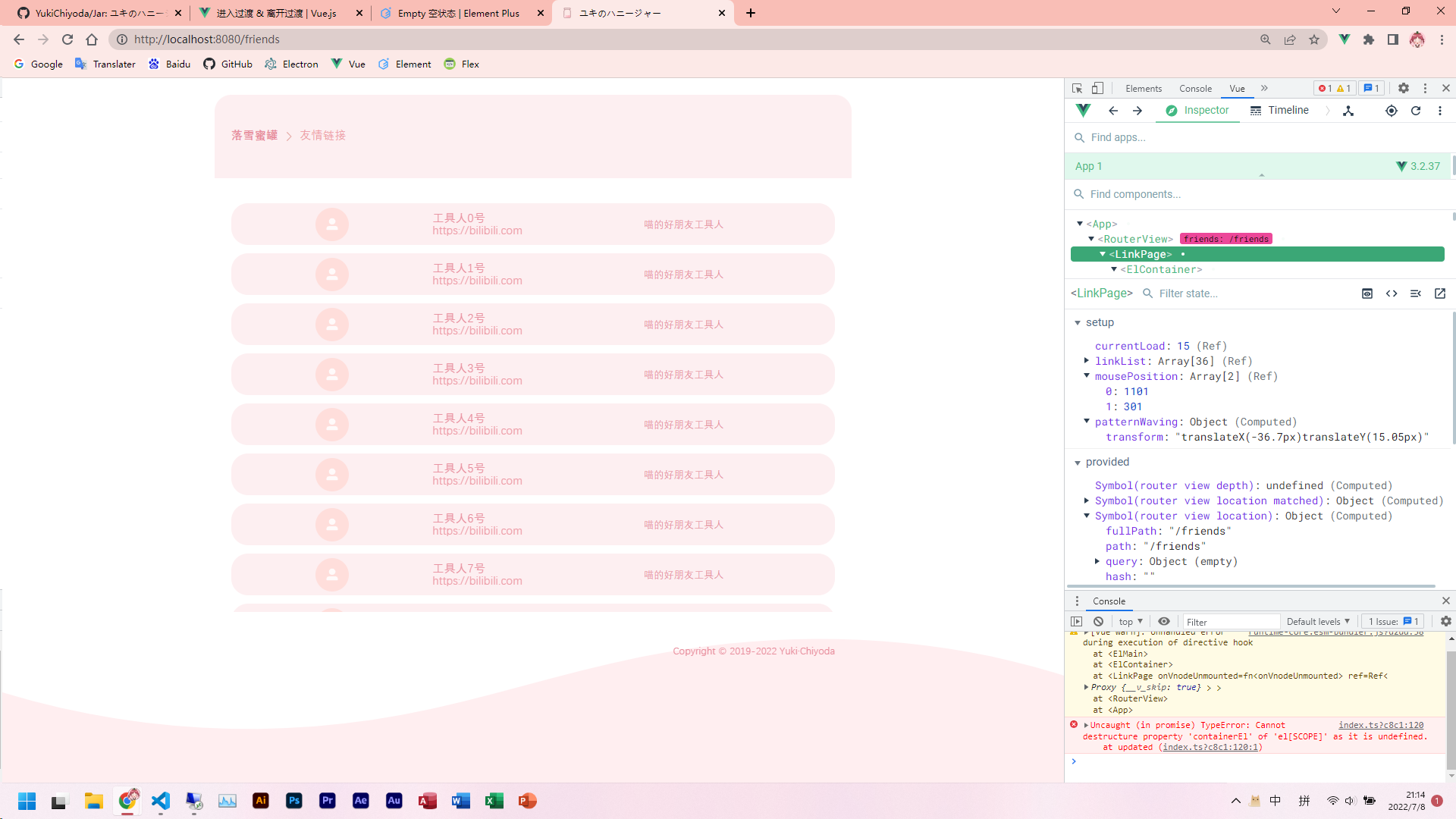Toggle the console live expression eye
The width and height of the screenshot is (1456, 819).
1163,621
